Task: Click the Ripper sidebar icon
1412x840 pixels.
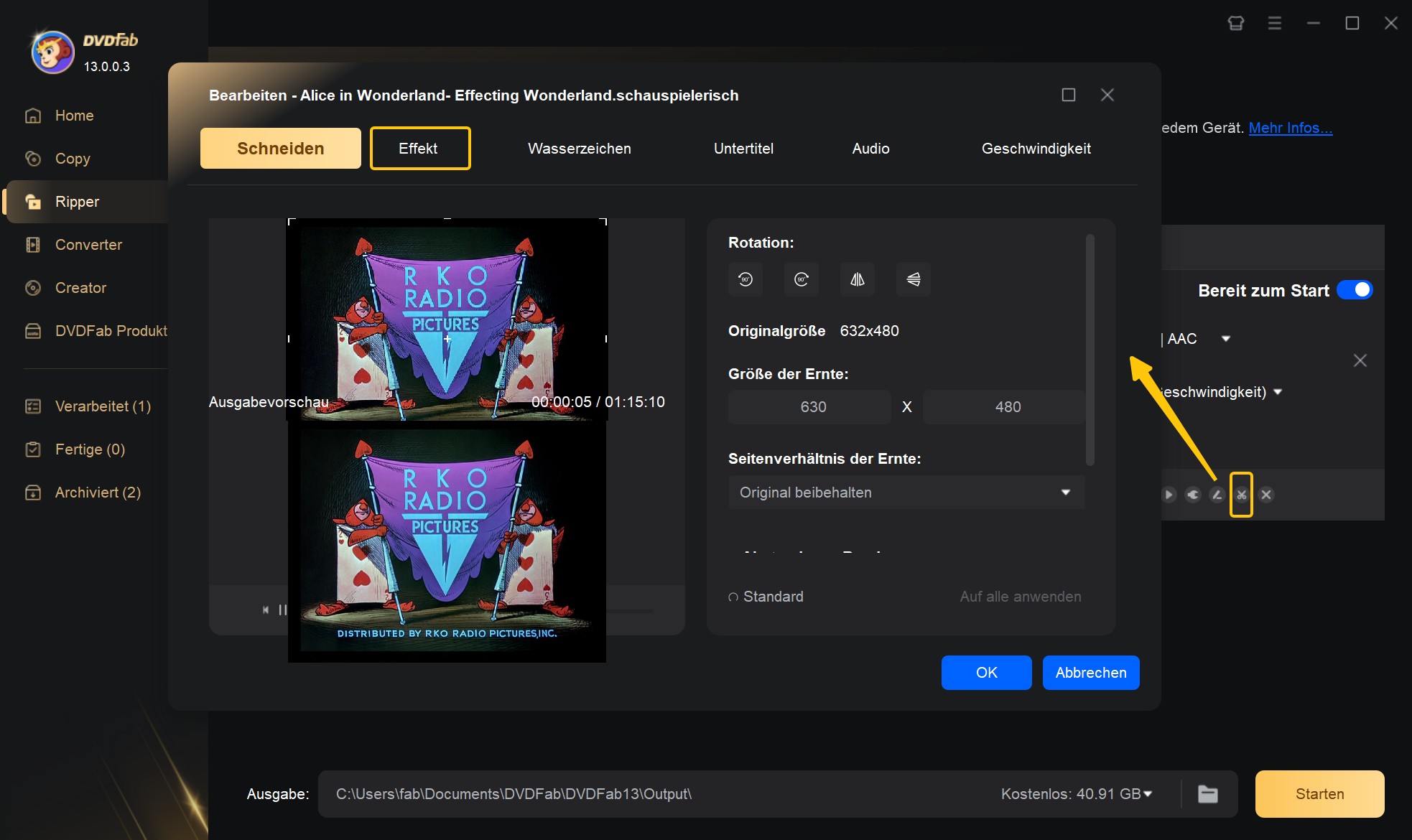Action: [x=33, y=201]
